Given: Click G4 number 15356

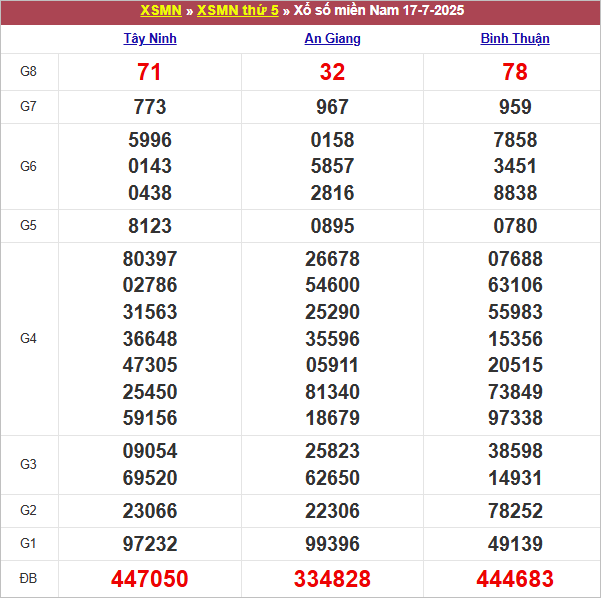Looking at the screenshot, I should coord(515,339).
